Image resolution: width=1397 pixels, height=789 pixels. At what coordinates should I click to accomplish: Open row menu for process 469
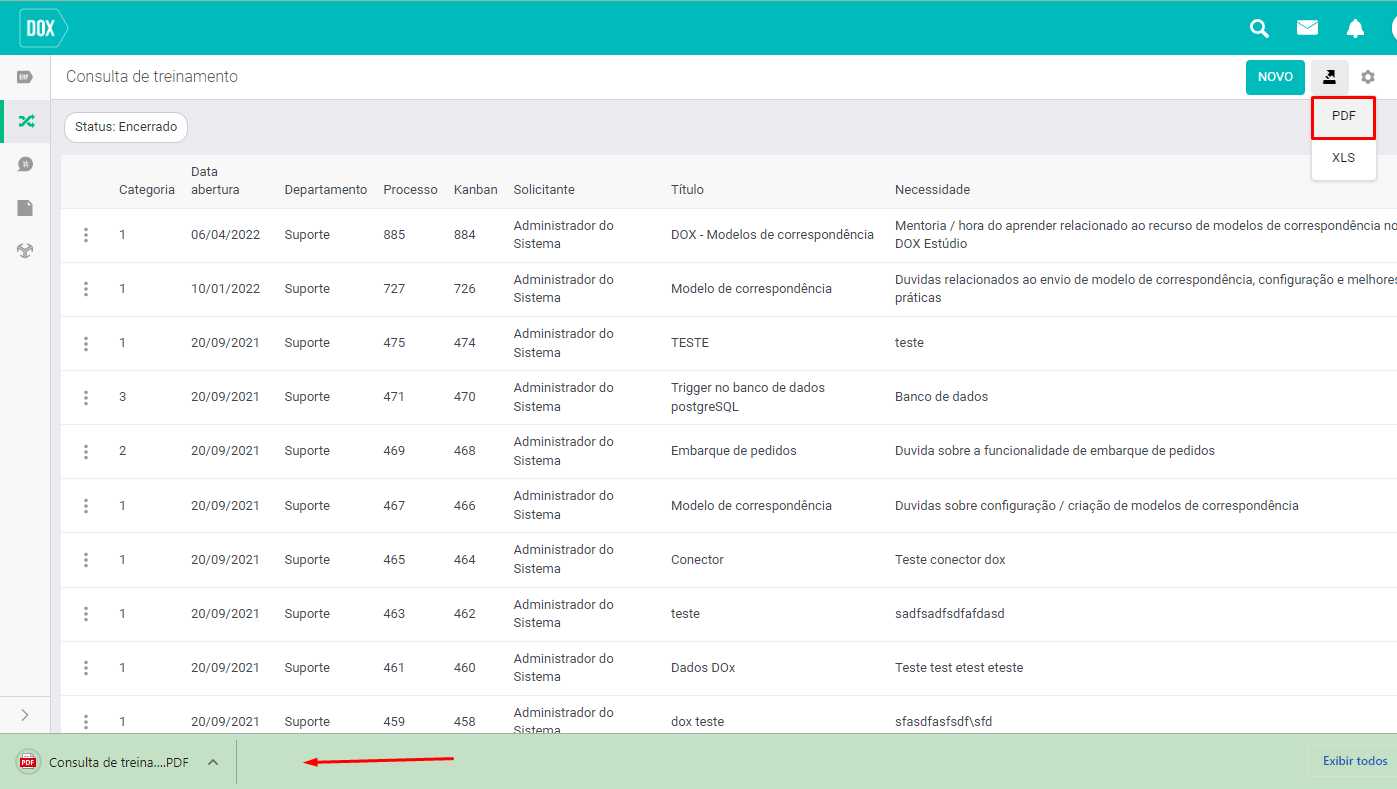click(x=86, y=451)
